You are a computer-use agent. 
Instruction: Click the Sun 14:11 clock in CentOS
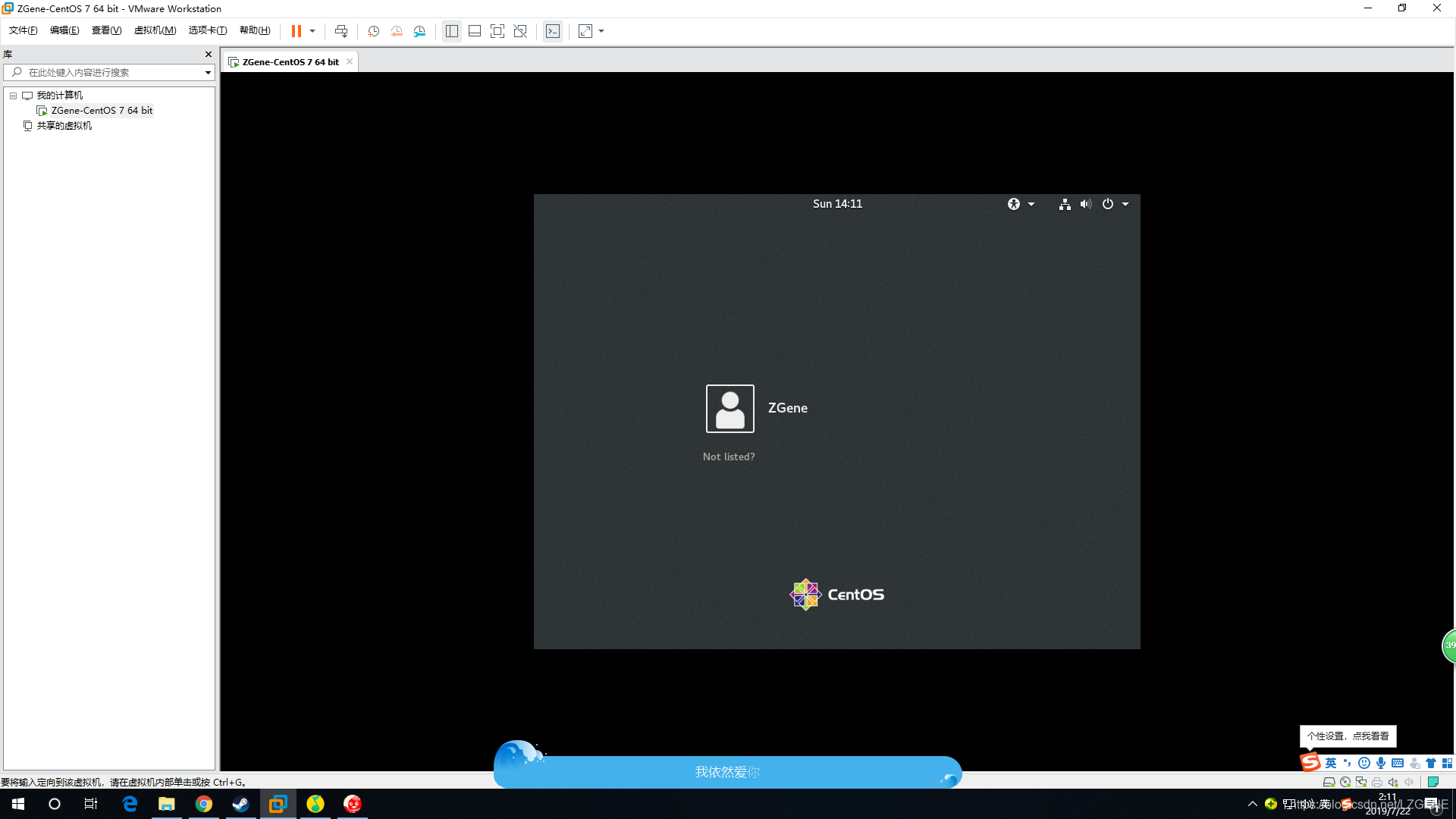[837, 203]
